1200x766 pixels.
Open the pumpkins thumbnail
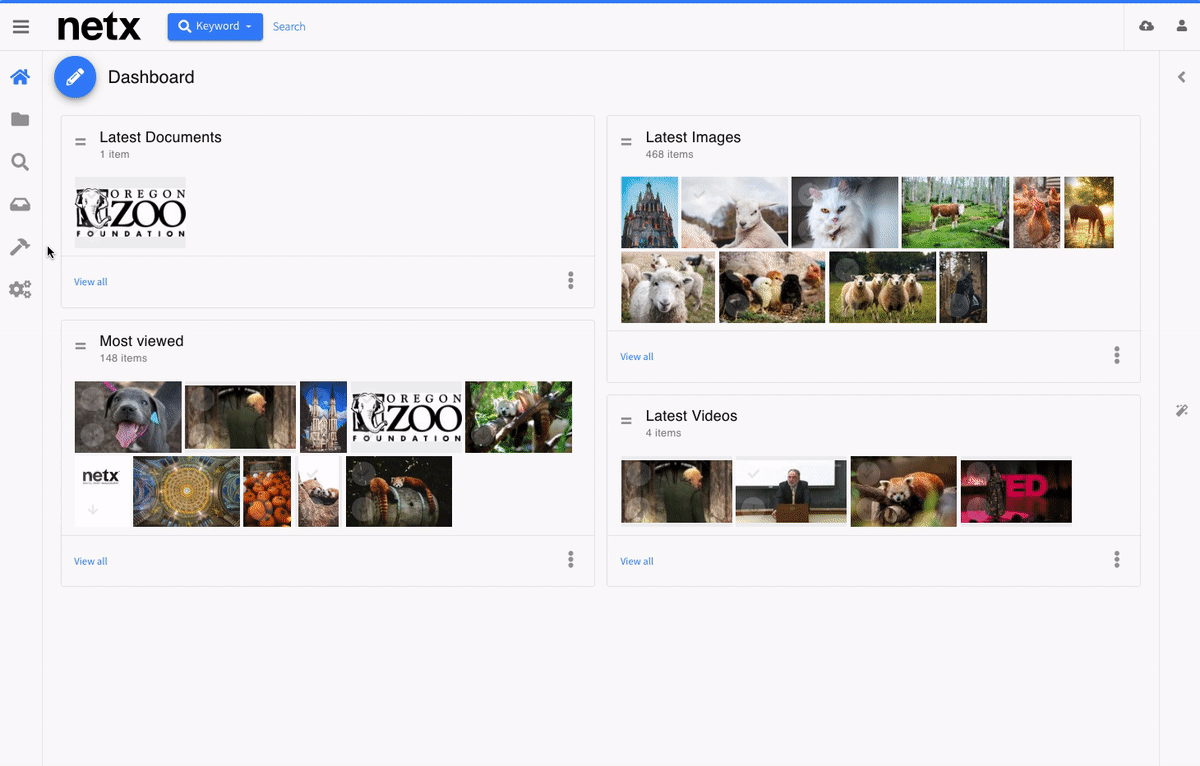click(x=267, y=491)
